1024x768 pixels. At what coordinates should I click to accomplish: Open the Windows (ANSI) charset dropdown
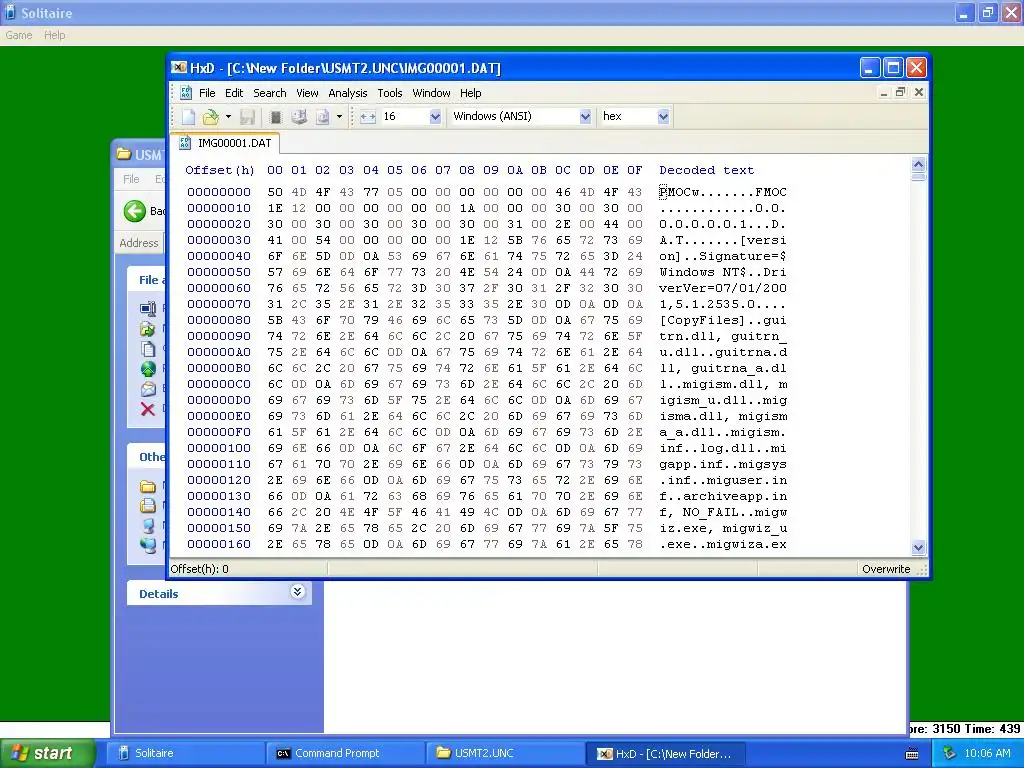coord(585,117)
